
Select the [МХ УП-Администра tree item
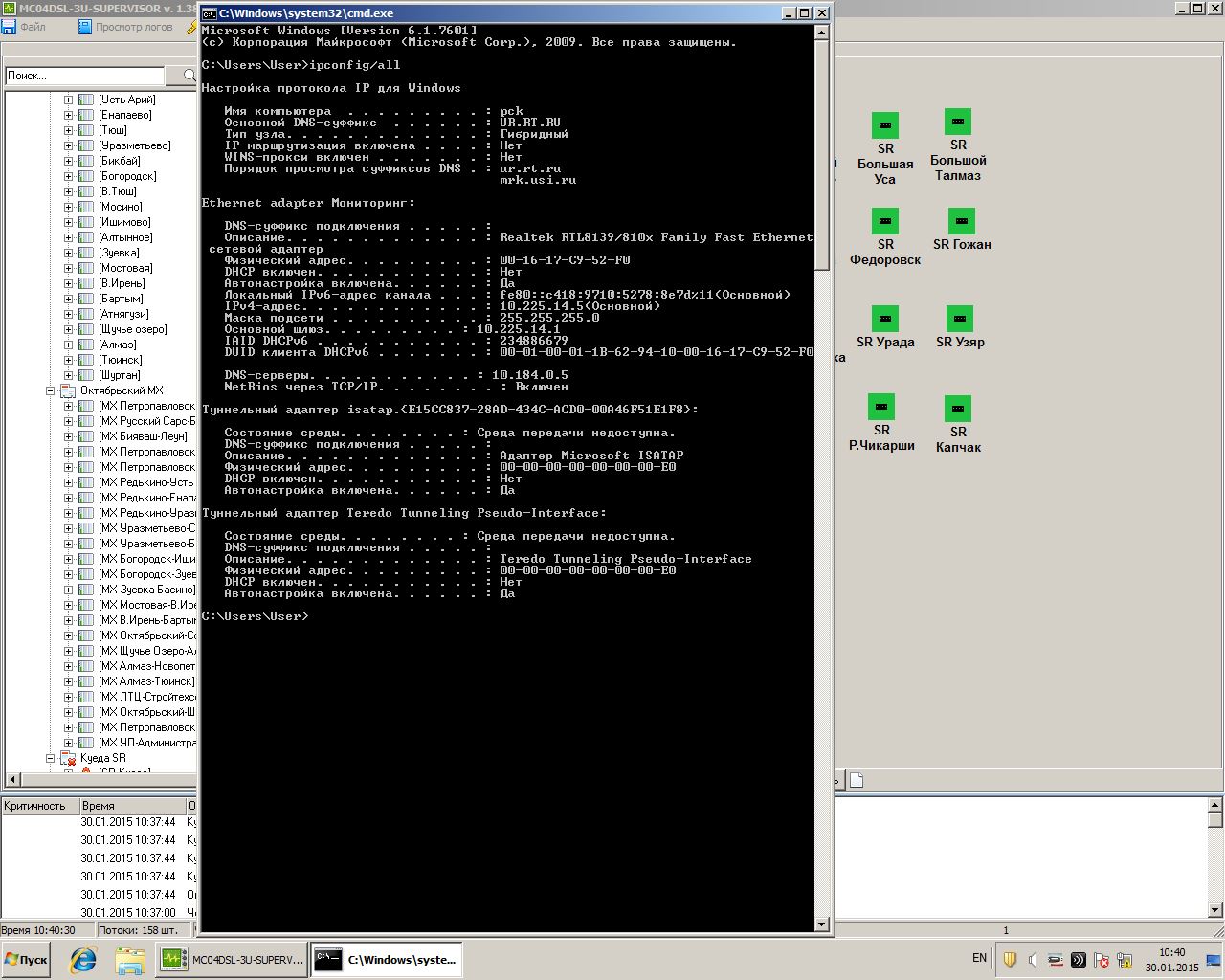tap(147, 743)
